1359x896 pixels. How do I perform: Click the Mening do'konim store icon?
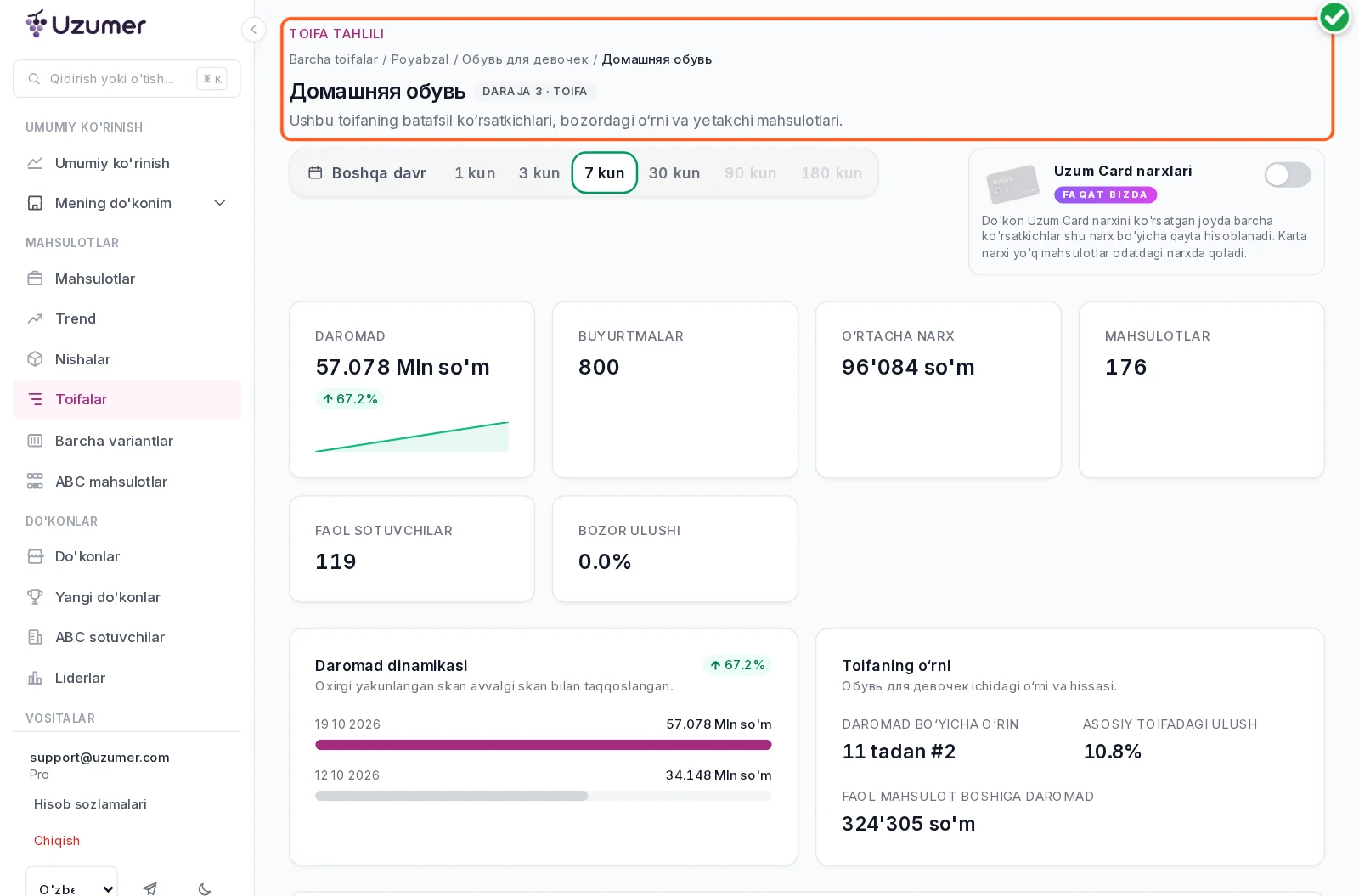(x=35, y=203)
